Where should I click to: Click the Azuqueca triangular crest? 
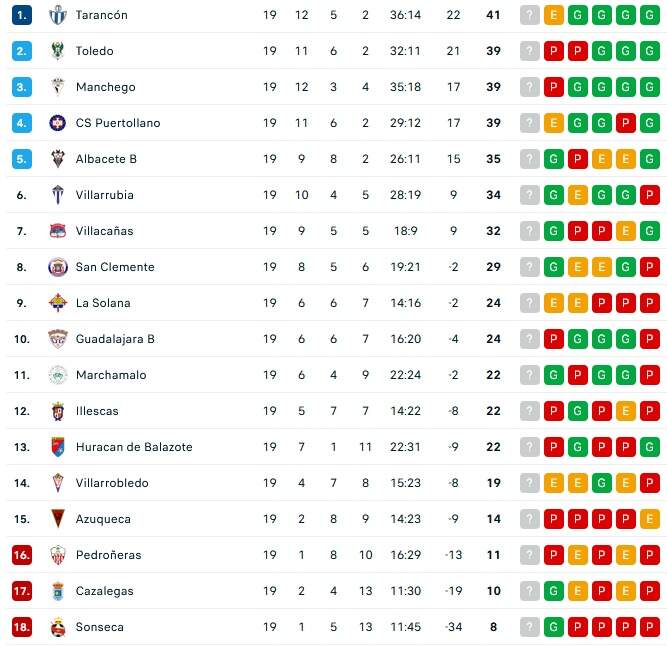coord(58,519)
